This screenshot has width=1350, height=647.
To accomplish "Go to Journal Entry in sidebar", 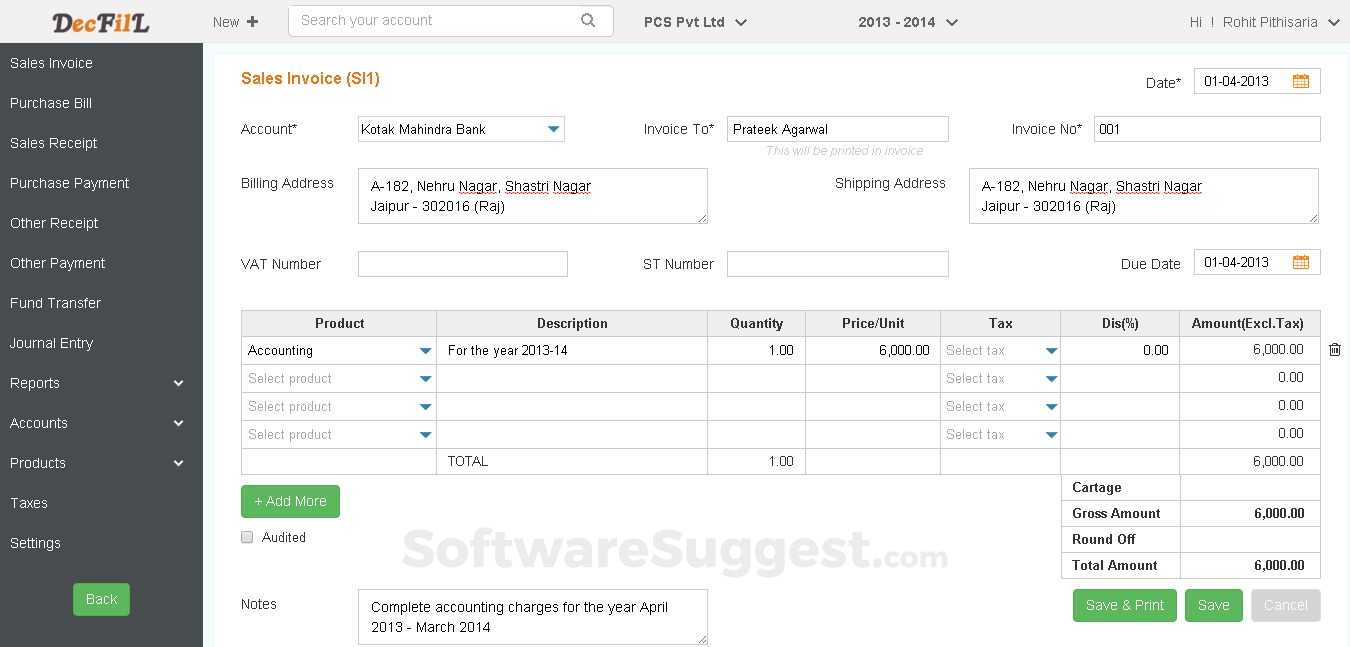I will (51, 343).
